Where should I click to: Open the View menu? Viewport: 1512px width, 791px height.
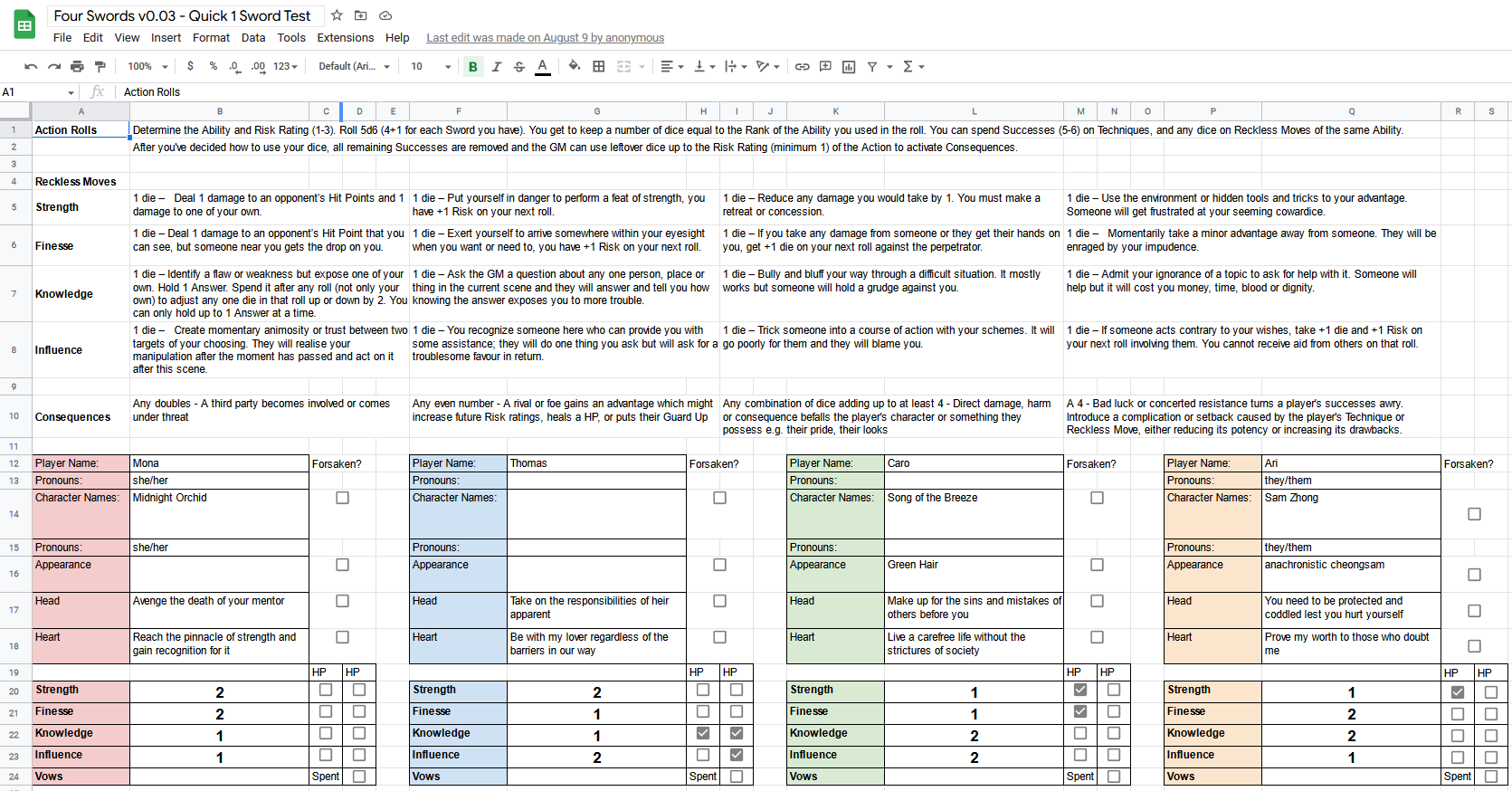point(127,38)
